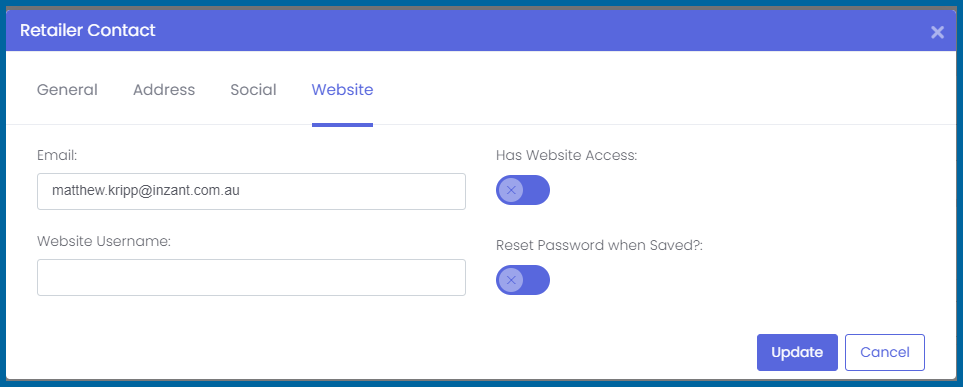
Task: Close the Retailer Contact dialog with X
Action: 937,32
